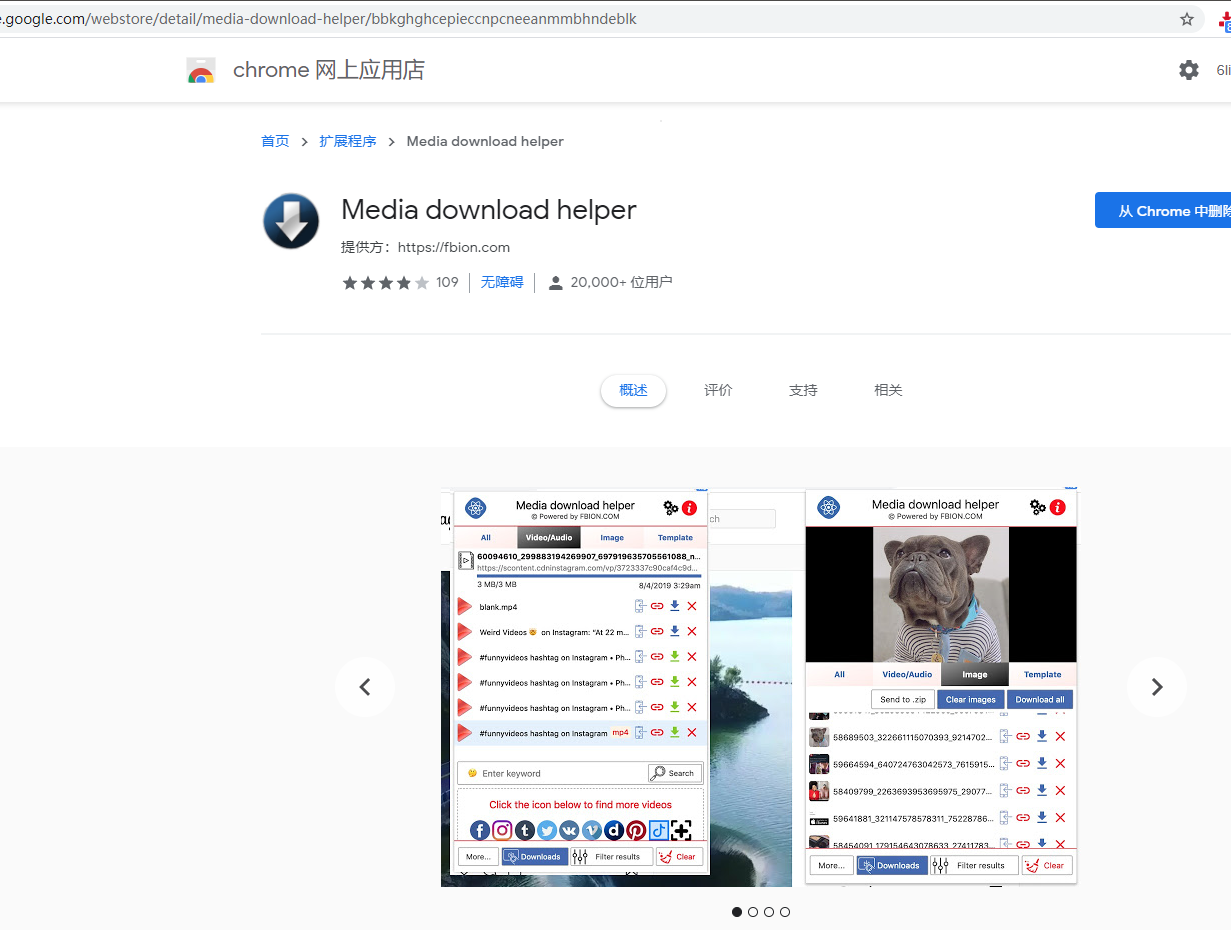
Task: Click the Media download helper extension icon
Action: (291, 221)
